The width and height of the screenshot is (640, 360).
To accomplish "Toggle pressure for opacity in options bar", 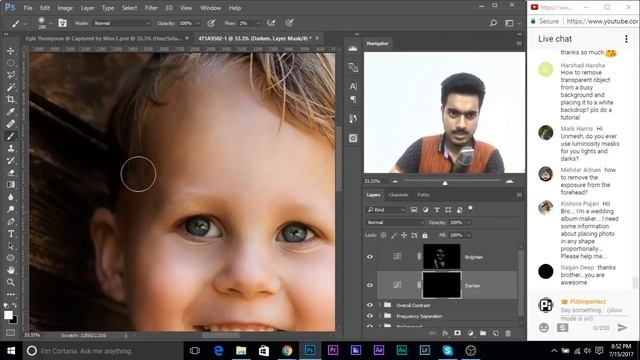I will tap(211, 23).
